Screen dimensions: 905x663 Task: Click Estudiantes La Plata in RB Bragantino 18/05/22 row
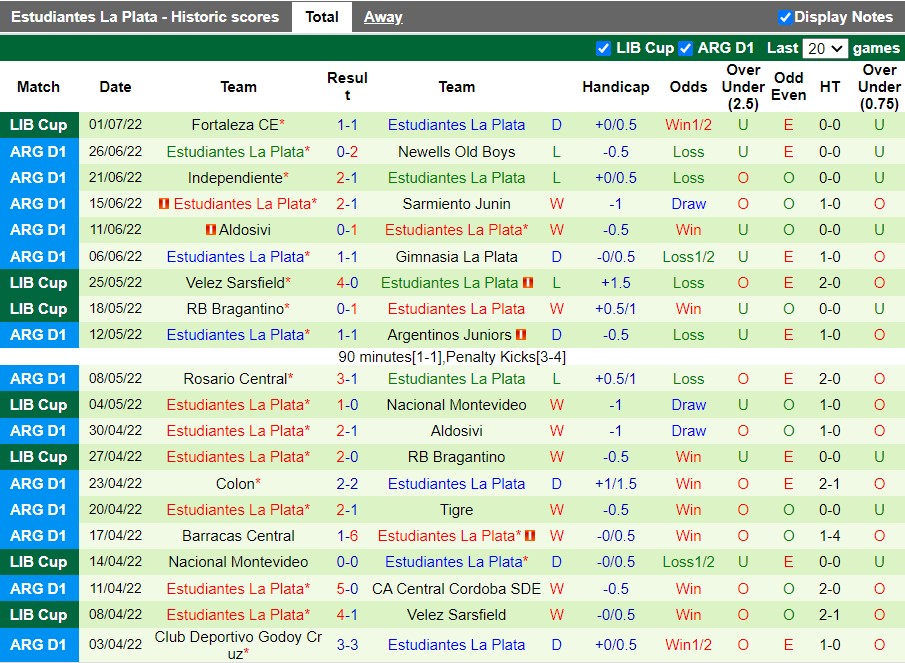(457, 309)
